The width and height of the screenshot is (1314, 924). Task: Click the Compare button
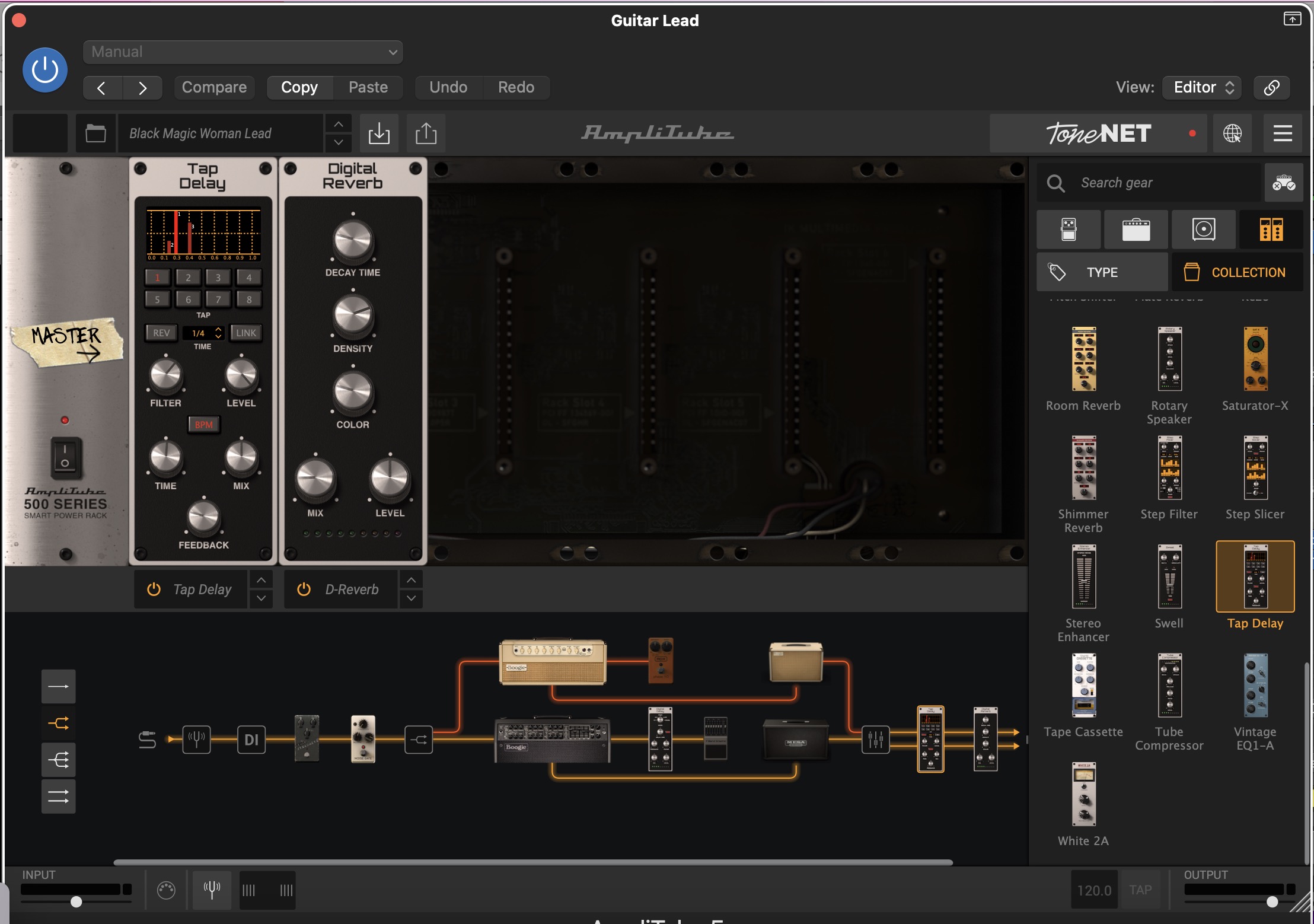click(x=214, y=87)
